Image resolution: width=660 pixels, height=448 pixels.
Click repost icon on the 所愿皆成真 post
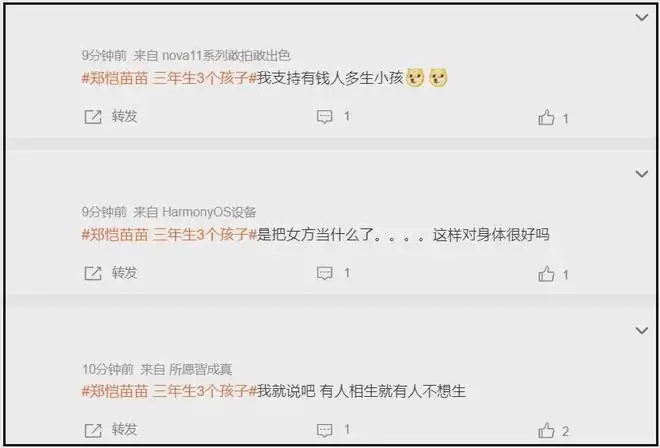point(93,430)
